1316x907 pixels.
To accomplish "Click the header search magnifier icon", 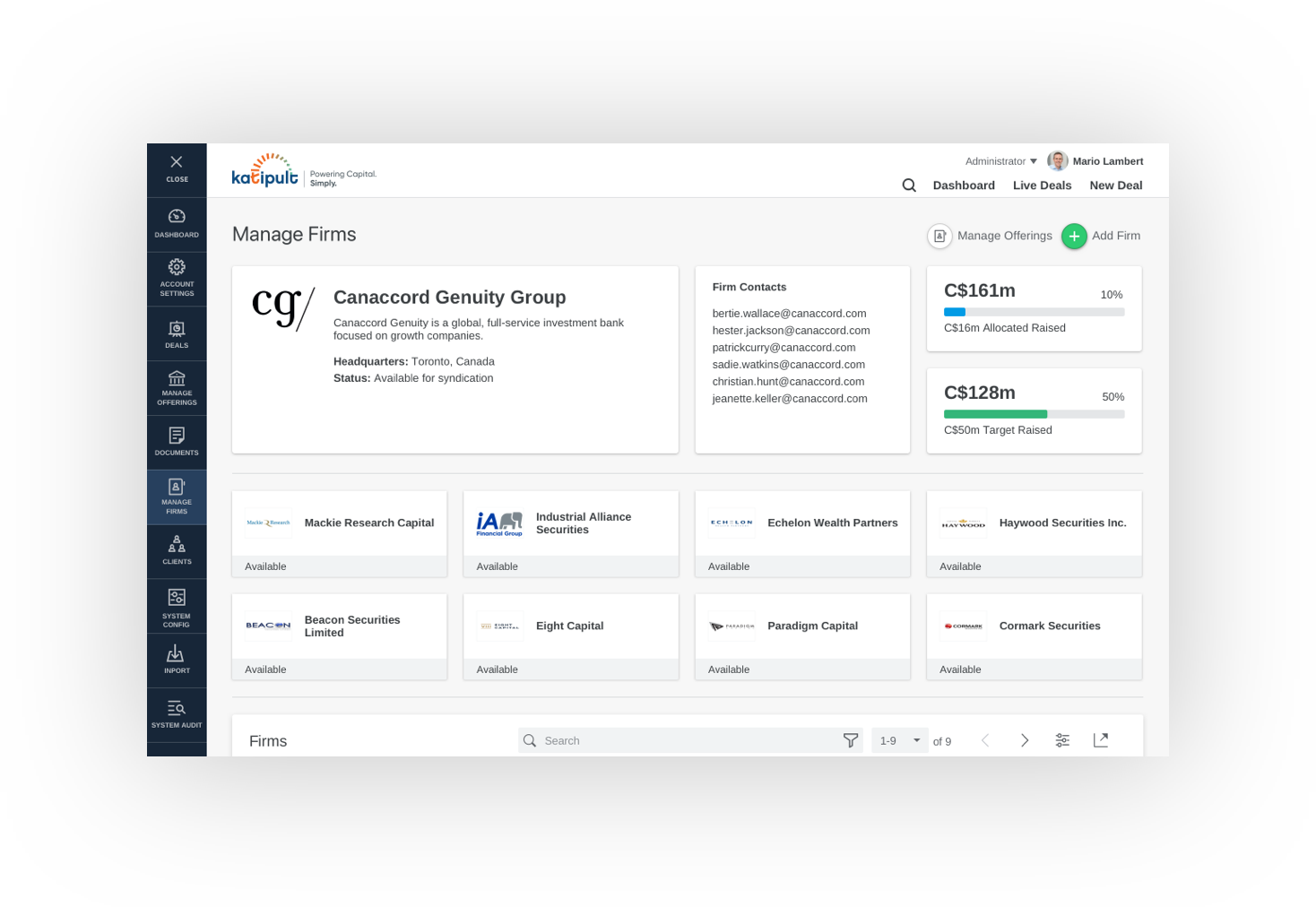I will click(909, 186).
